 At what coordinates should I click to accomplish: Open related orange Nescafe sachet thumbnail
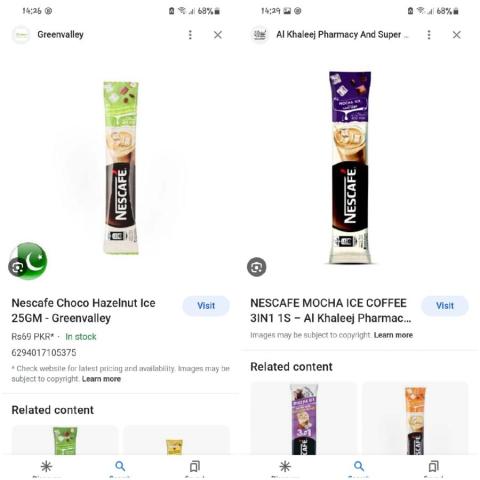(x=415, y=419)
